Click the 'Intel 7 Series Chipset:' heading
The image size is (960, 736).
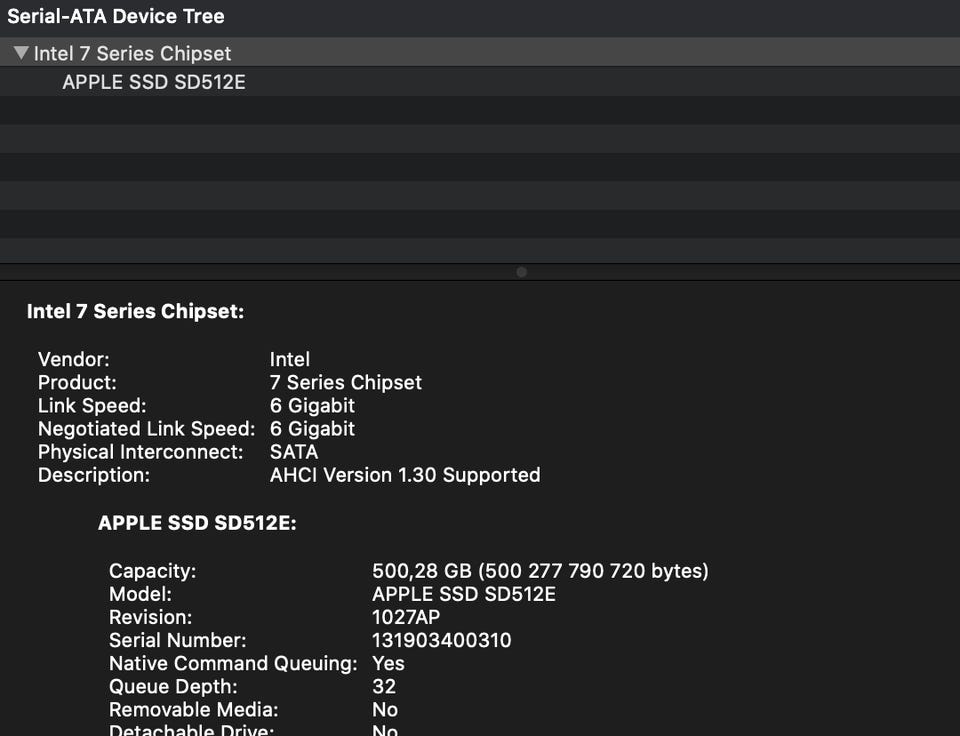pos(135,311)
